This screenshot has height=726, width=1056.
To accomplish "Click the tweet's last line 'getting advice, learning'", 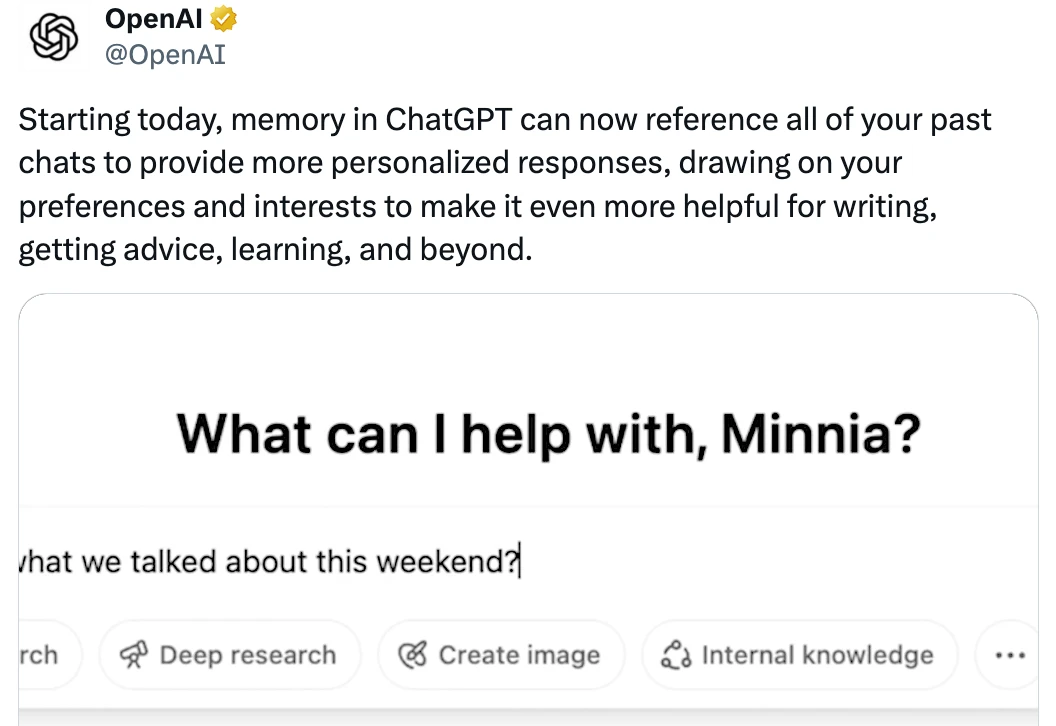I will (275, 250).
